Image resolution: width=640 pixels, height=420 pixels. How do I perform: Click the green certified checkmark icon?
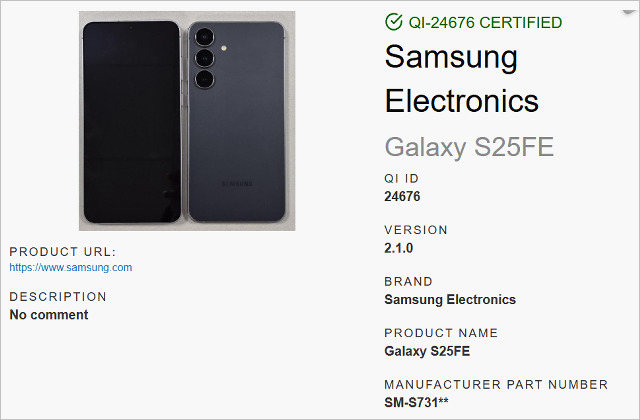[393, 22]
